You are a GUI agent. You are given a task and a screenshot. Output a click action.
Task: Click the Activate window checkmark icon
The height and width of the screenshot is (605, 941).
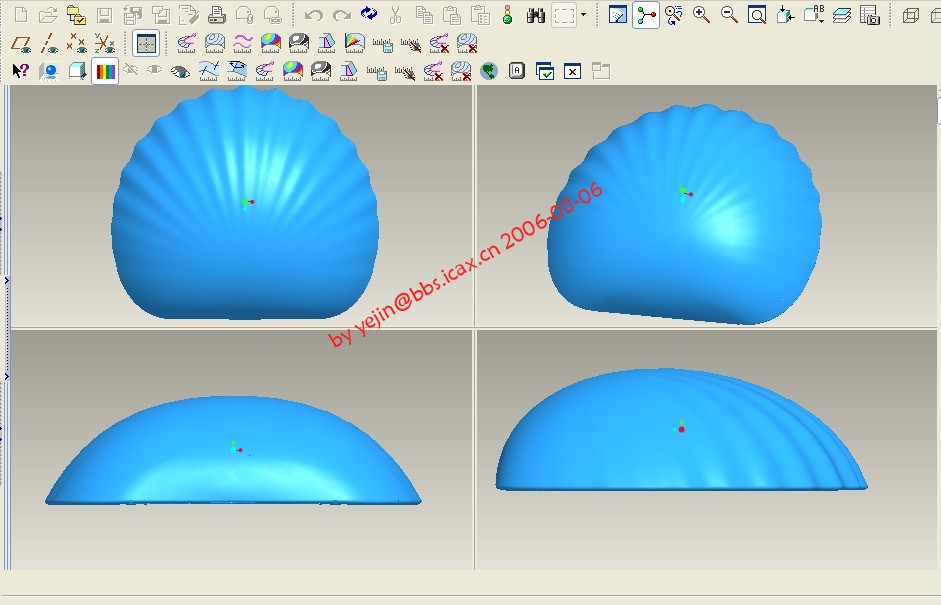coord(544,71)
